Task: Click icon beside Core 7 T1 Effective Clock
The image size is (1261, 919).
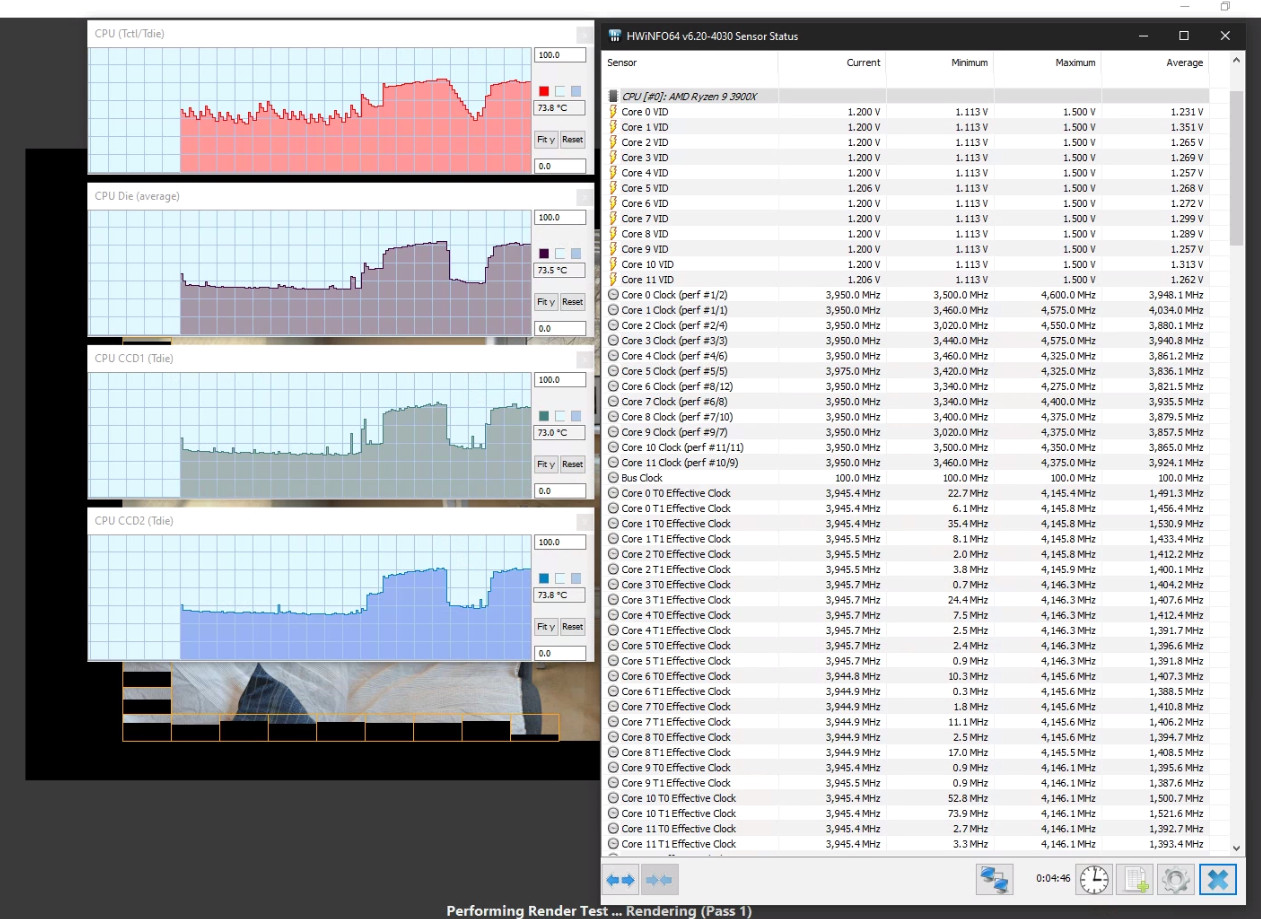Action: 613,722
